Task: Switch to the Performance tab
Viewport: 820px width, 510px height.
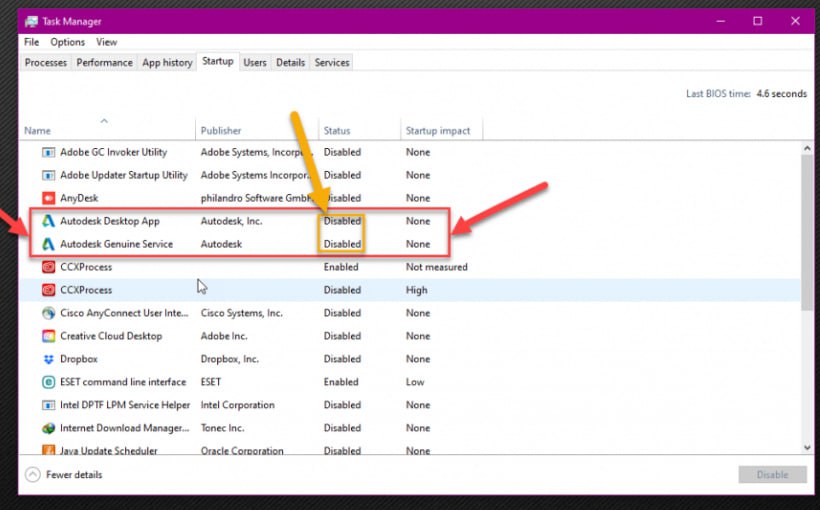Action: (105, 63)
